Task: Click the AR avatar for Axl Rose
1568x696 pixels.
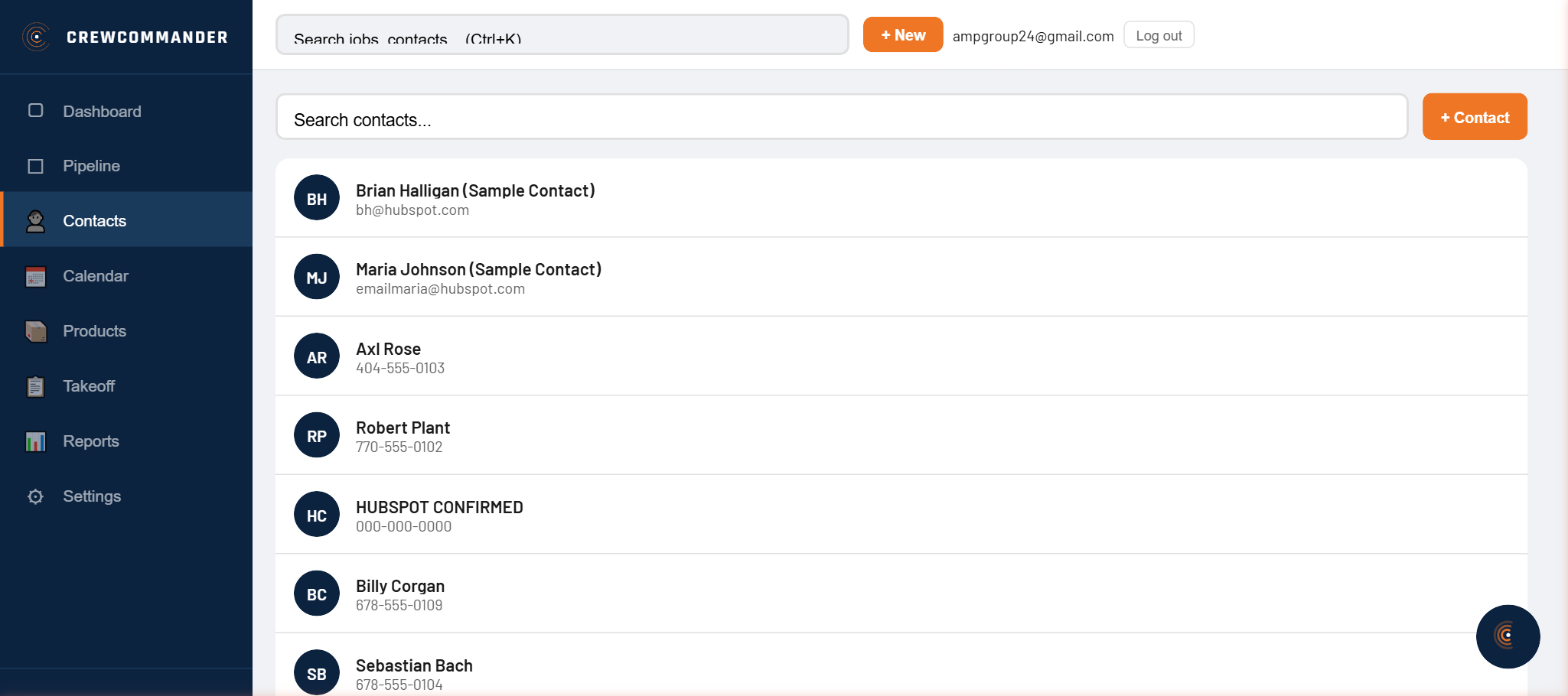Action: point(317,356)
